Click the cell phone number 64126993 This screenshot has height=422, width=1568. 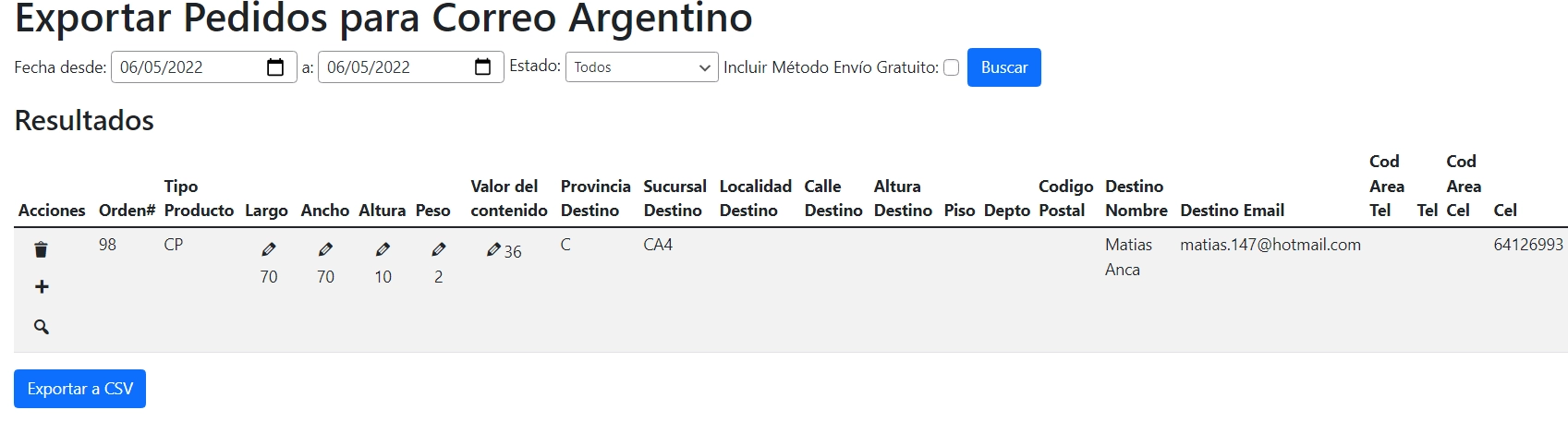tap(1528, 245)
